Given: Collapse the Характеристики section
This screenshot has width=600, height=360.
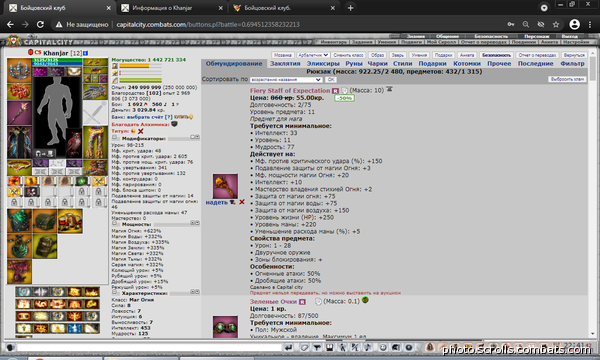Looking at the screenshot, I should click(x=114, y=292).
